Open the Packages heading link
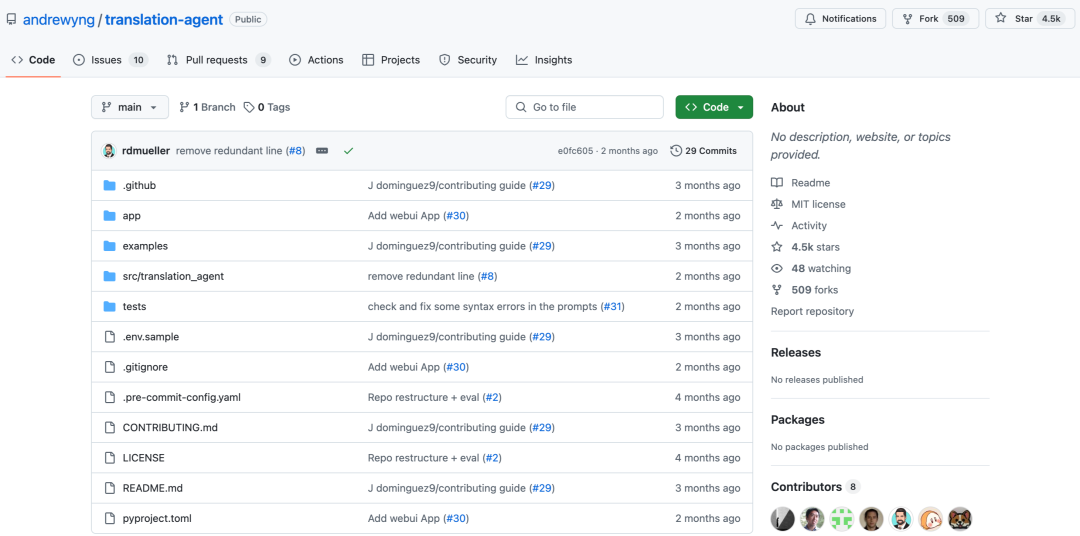The width and height of the screenshot is (1080, 536). (x=798, y=420)
